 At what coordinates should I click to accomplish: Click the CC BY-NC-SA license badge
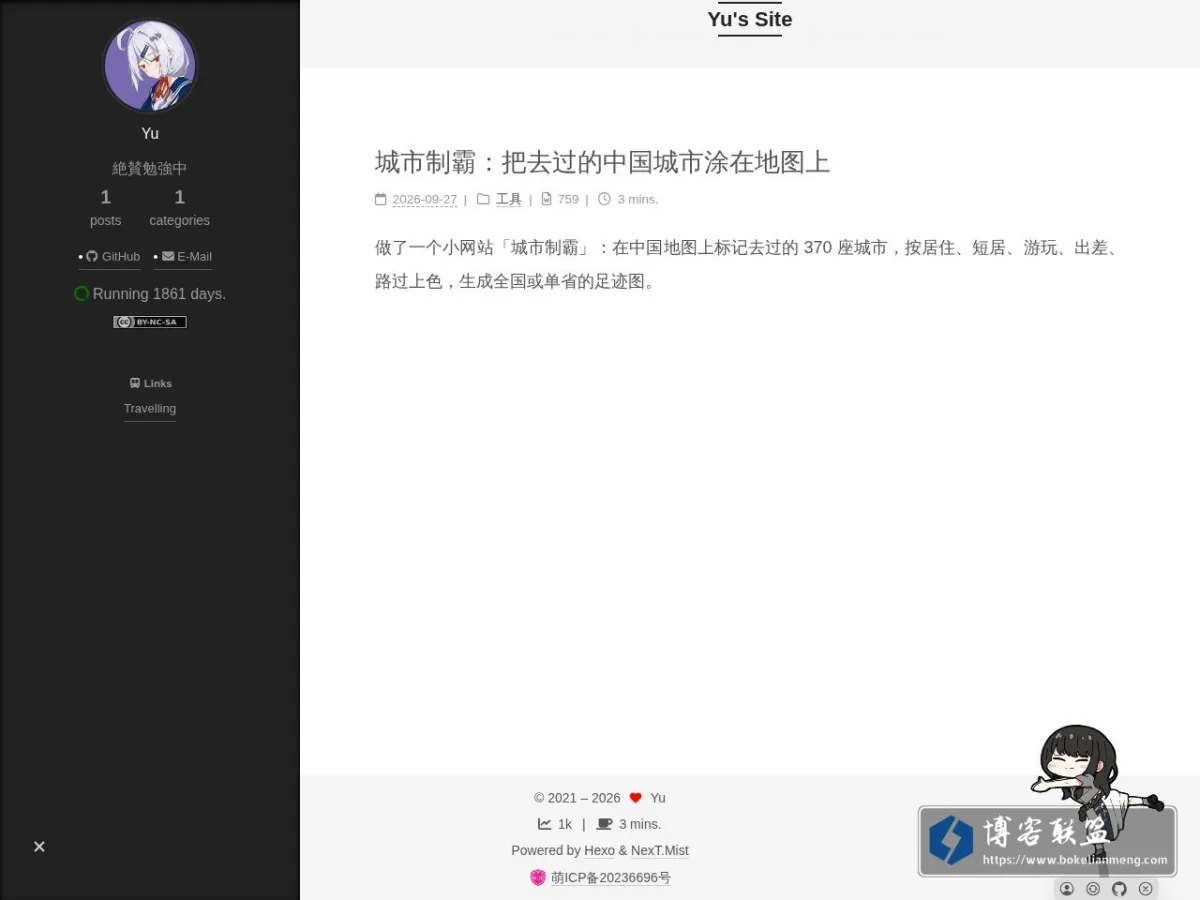(150, 322)
